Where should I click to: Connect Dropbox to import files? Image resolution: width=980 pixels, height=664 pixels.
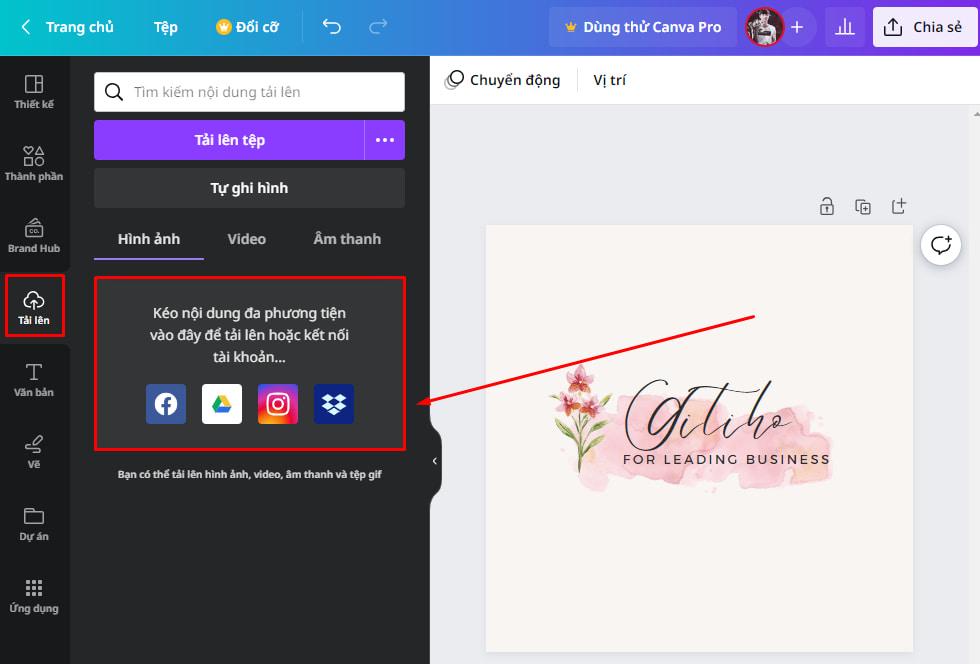point(334,404)
